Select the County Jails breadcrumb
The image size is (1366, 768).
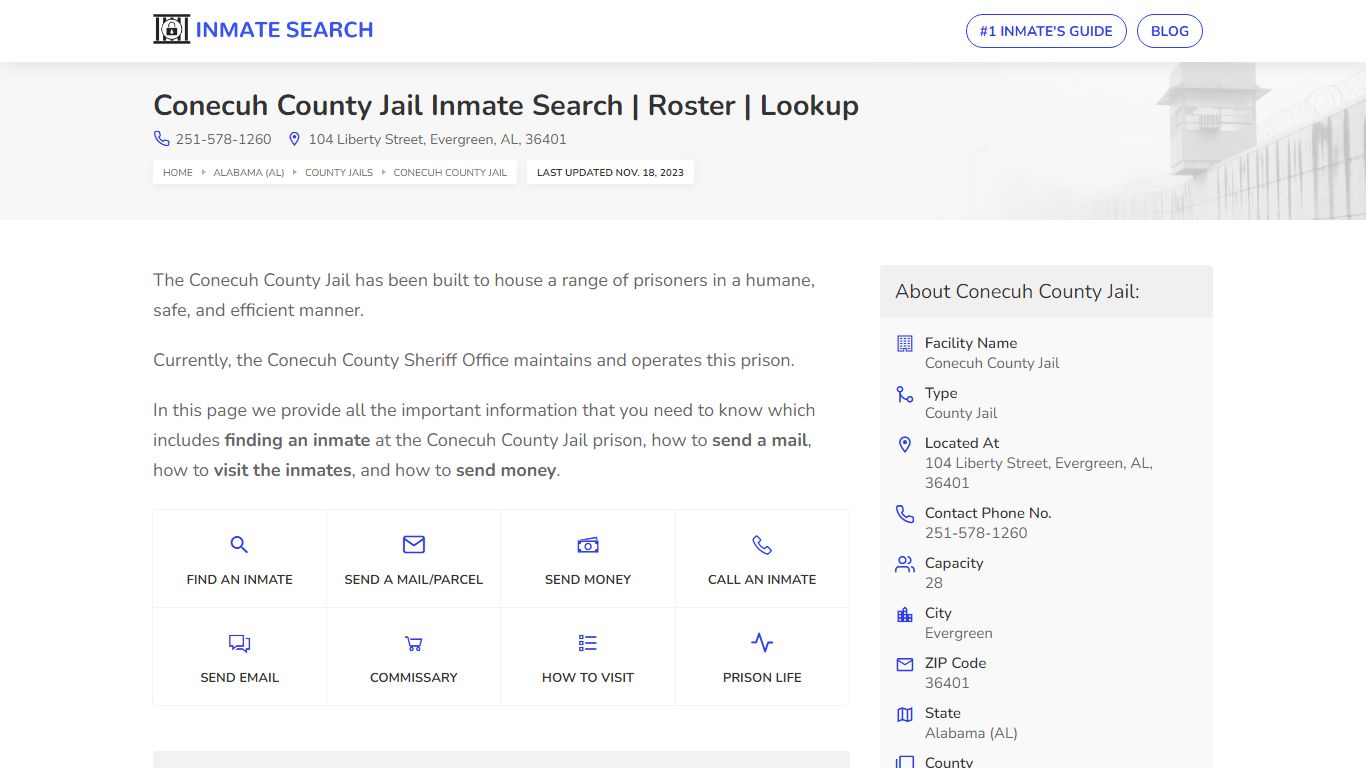[x=338, y=173]
